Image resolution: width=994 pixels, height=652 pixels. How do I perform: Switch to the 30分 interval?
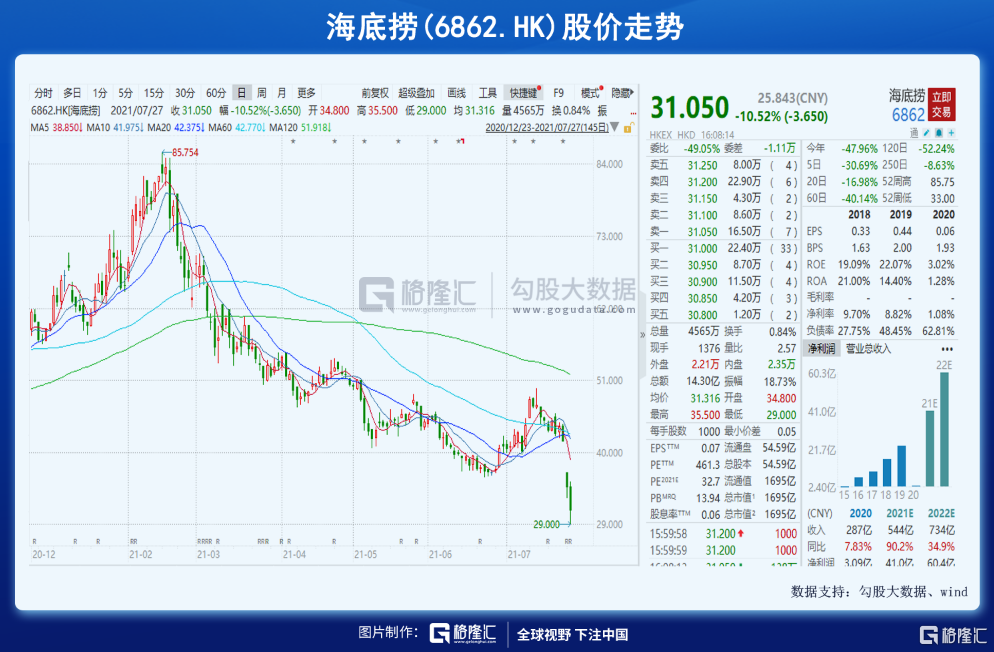tap(184, 93)
